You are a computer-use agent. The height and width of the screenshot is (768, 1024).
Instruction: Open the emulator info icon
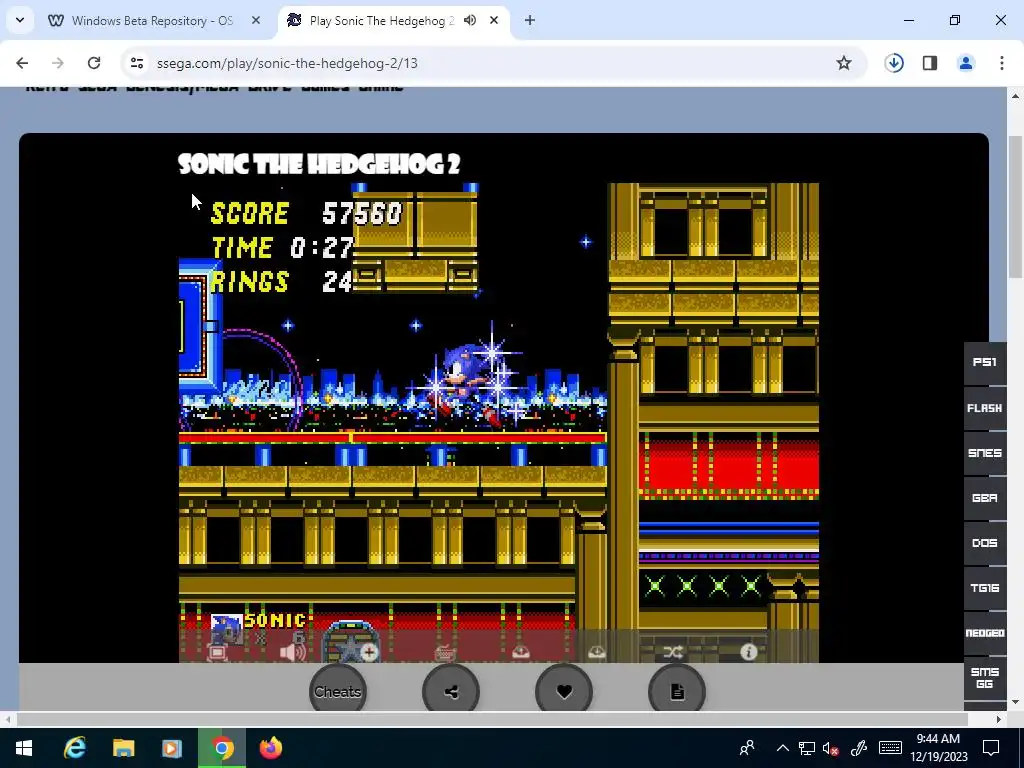point(748,652)
